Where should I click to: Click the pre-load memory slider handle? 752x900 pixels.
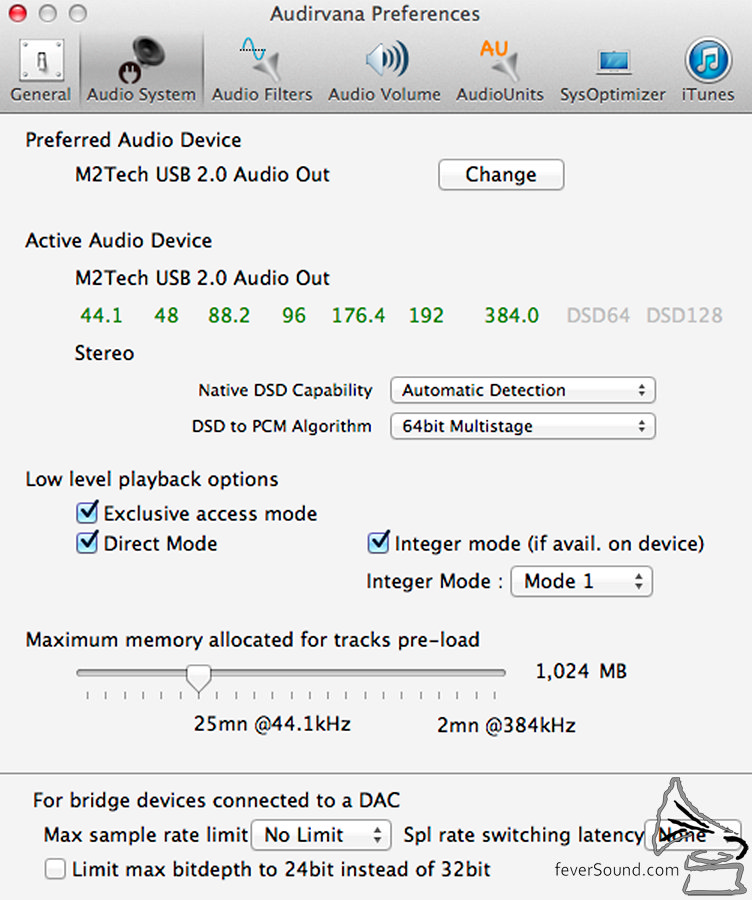click(x=199, y=677)
